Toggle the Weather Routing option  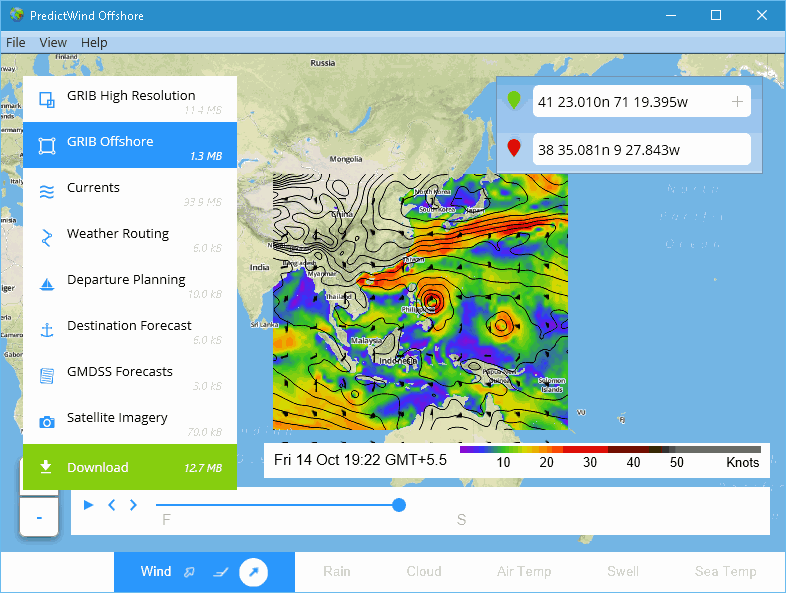[130, 237]
